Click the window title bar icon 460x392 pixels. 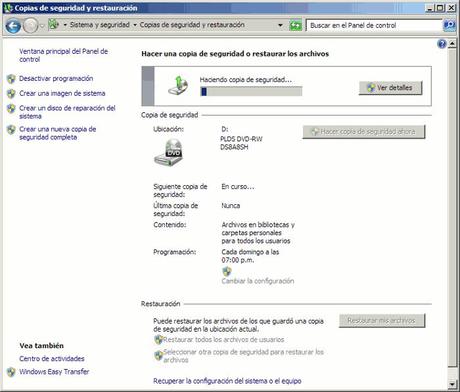(x=8, y=8)
